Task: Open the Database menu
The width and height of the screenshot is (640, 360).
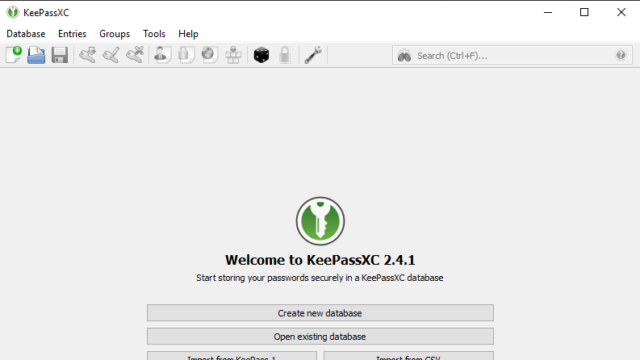Action: [x=26, y=34]
